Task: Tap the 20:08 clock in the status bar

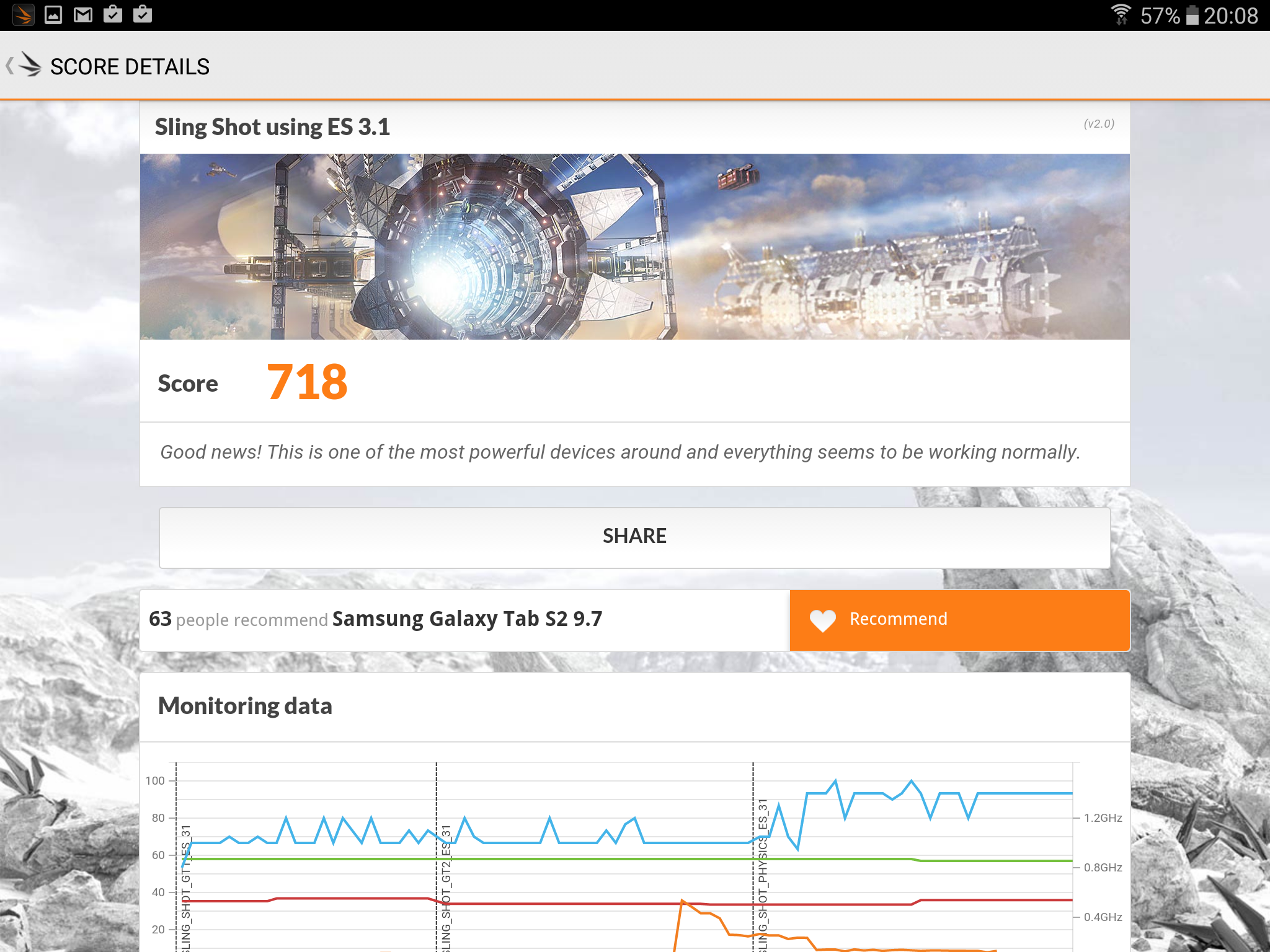Action: click(1231, 15)
